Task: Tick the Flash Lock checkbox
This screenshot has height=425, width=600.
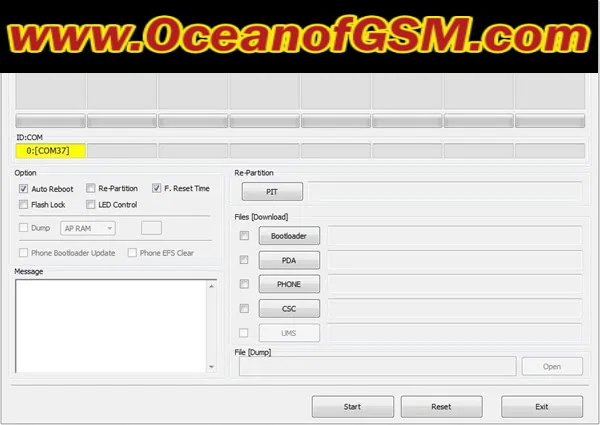Action: [x=24, y=205]
